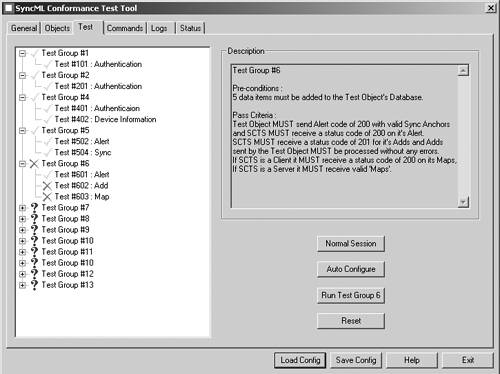Click the Description scrollbar down arrow
Image resolution: width=500 pixels, height=374 pixels.
point(463,201)
